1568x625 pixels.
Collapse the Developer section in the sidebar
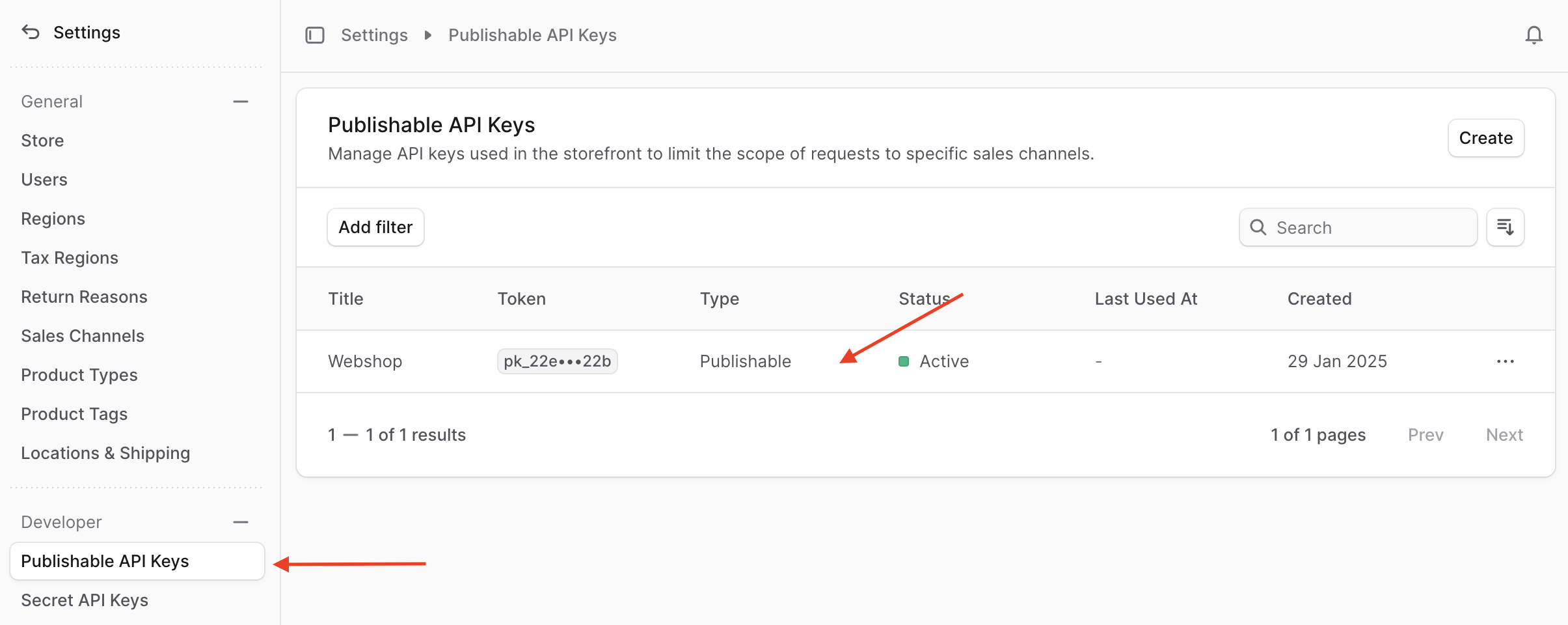(x=240, y=521)
